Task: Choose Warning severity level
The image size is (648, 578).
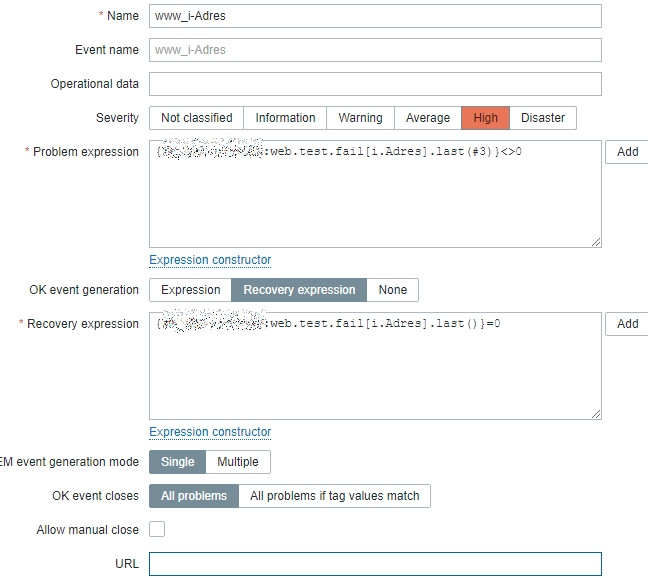Action: (x=360, y=118)
